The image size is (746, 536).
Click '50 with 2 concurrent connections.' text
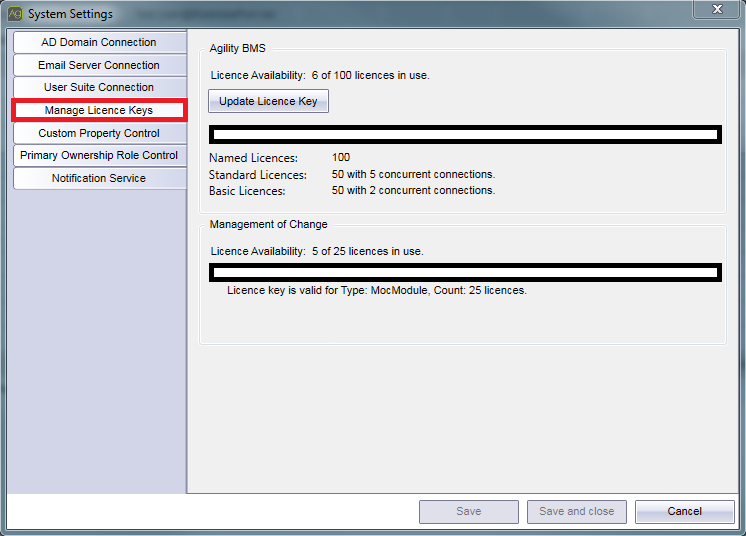click(413, 191)
